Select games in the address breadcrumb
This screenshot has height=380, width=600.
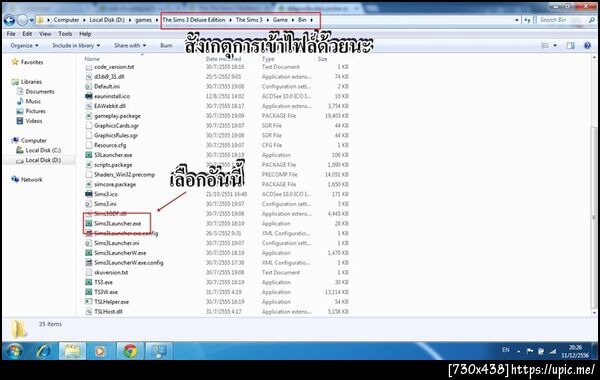pos(143,20)
